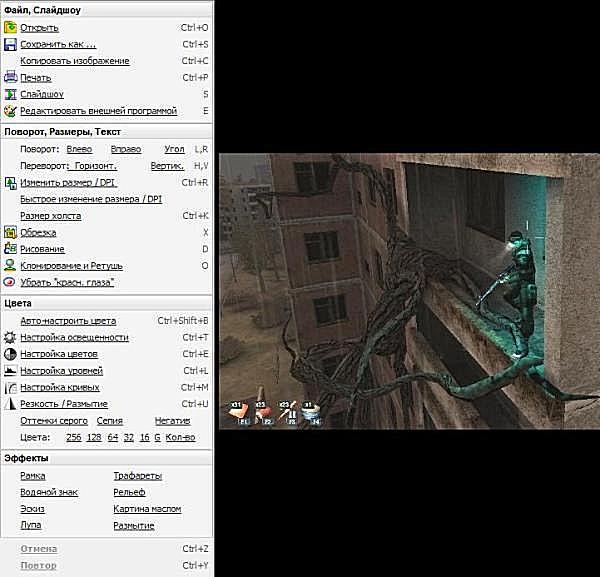Viewport: 600px width, 577px height.
Task: Apply the Картина маслом effect
Action: click(x=147, y=509)
